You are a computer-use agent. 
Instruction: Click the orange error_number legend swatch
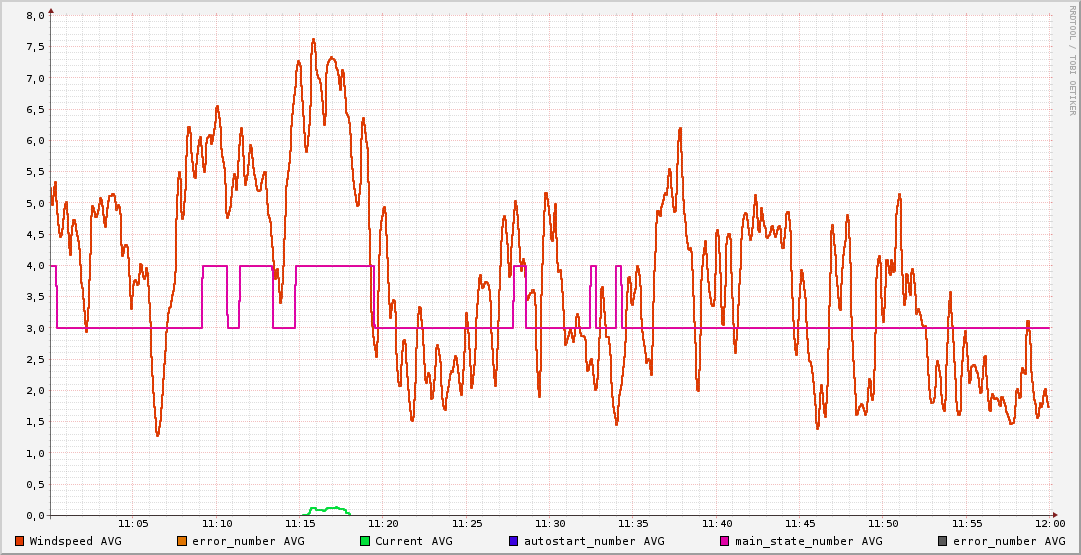click(181, 541)
